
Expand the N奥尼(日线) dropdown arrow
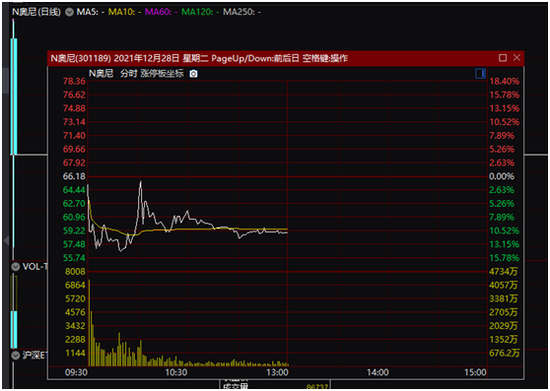click(70, 12)
